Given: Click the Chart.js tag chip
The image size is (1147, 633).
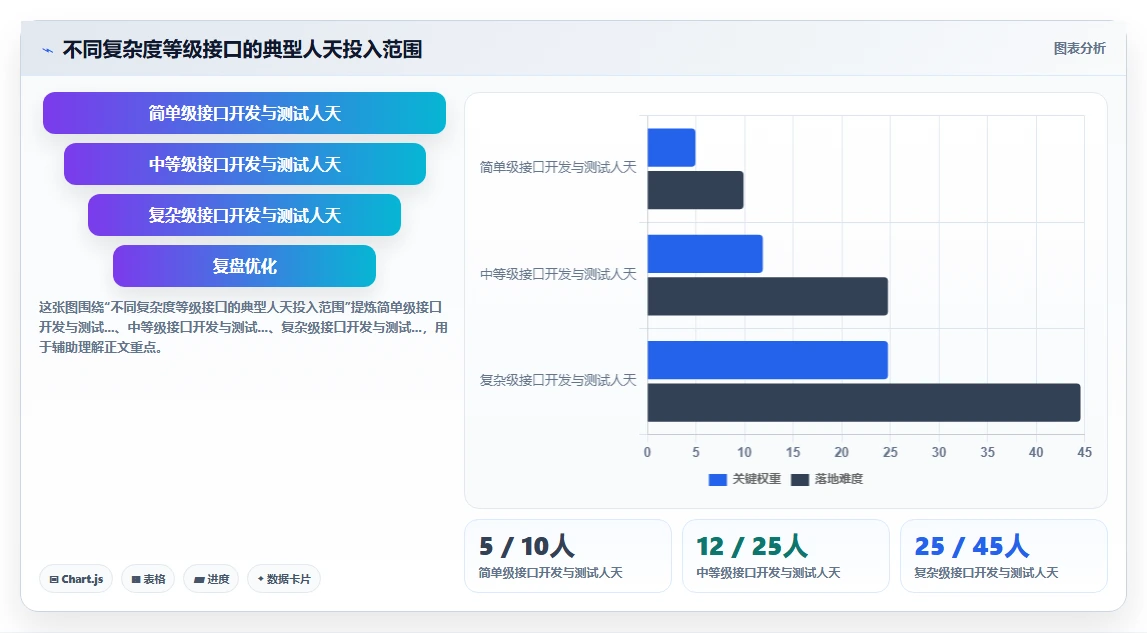Looking at the screenshot, I should click(x=76, y=579).
